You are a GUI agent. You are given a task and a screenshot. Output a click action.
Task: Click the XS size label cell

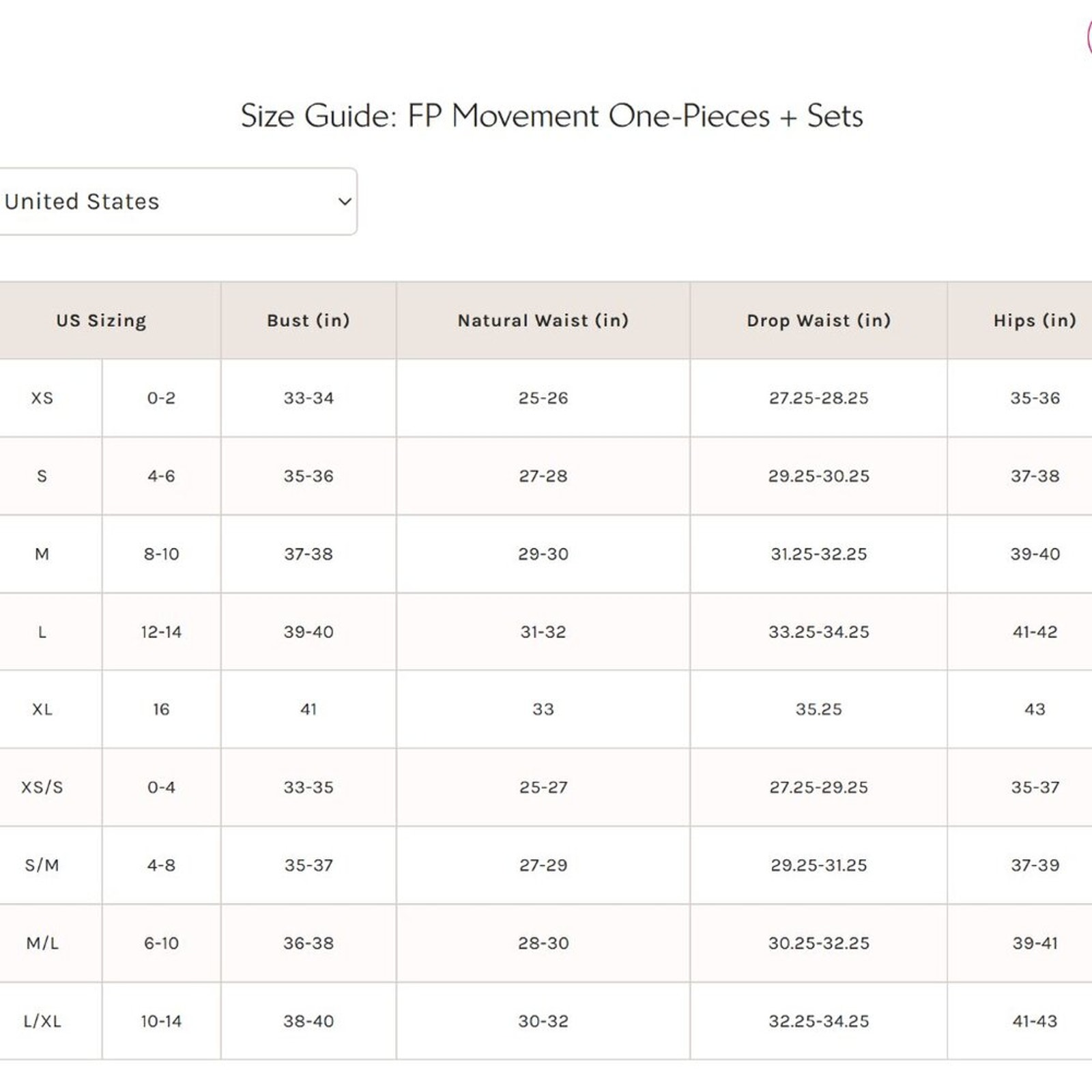pos(42,398)
